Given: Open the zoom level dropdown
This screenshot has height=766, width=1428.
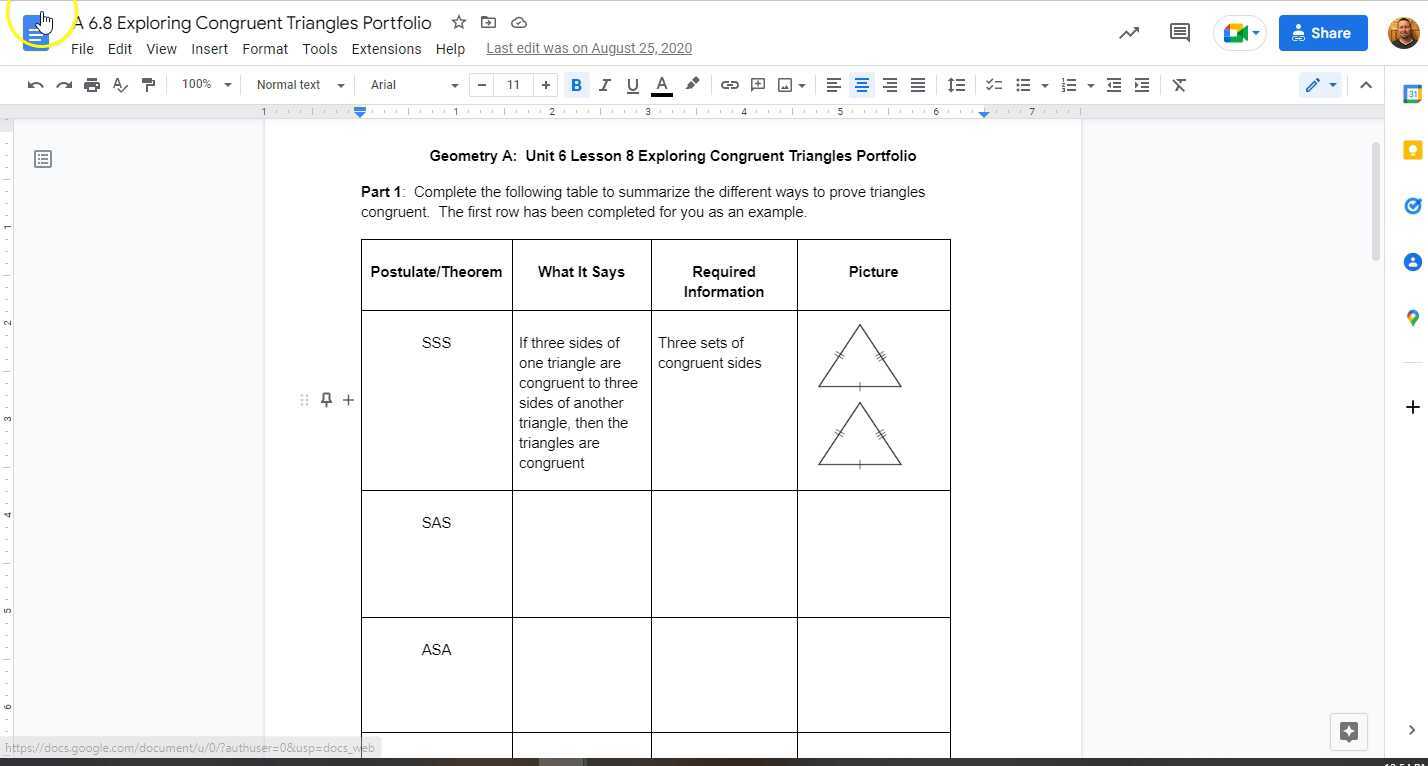Looking at the screenshot, I should tap(206, 85).
